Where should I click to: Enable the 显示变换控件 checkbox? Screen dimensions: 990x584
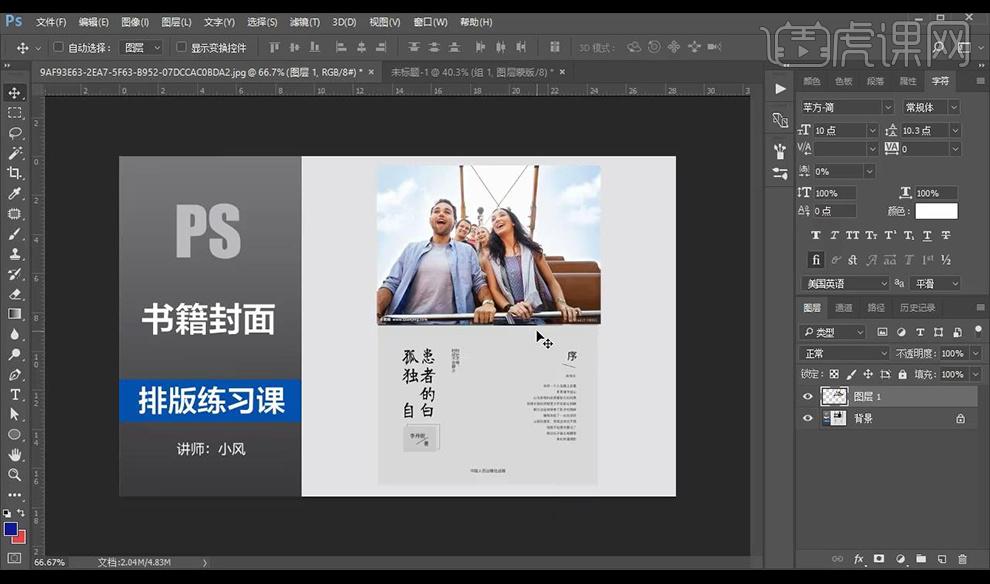pos(181,47)
